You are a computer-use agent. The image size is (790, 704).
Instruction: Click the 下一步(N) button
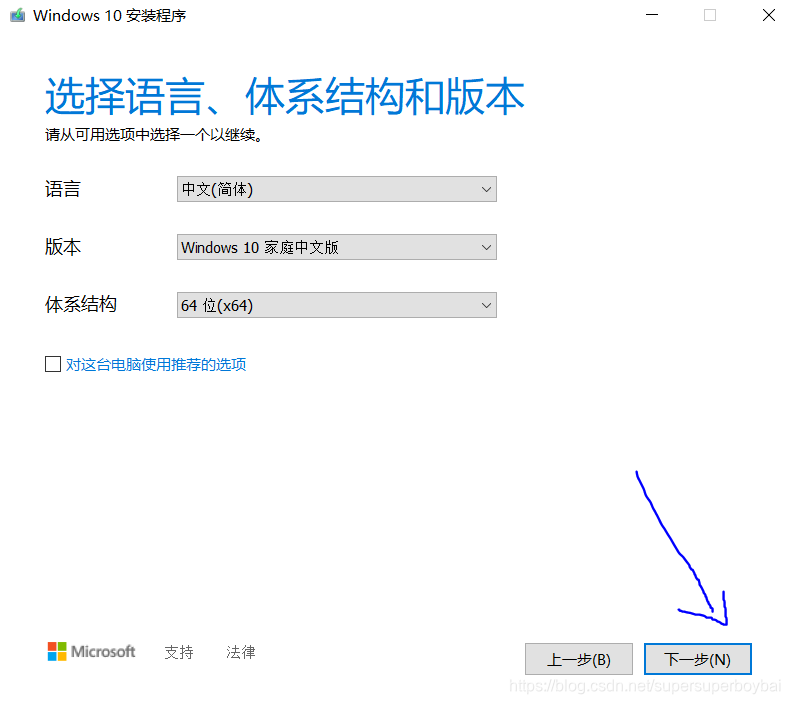[x=697, y=659]
